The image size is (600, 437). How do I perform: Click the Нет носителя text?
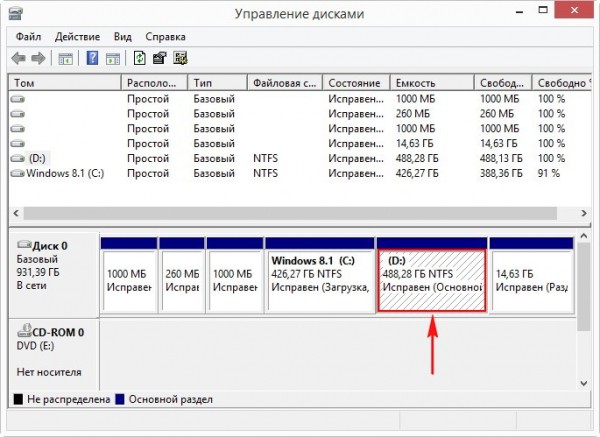coord(49,372)
